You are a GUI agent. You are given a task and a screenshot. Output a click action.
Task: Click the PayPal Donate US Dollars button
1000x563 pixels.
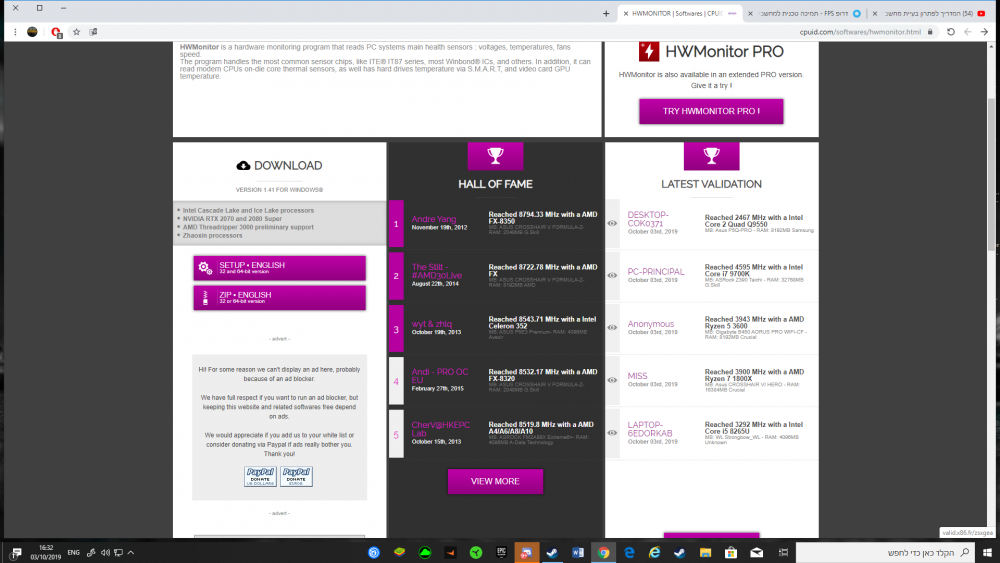[260, 476]
